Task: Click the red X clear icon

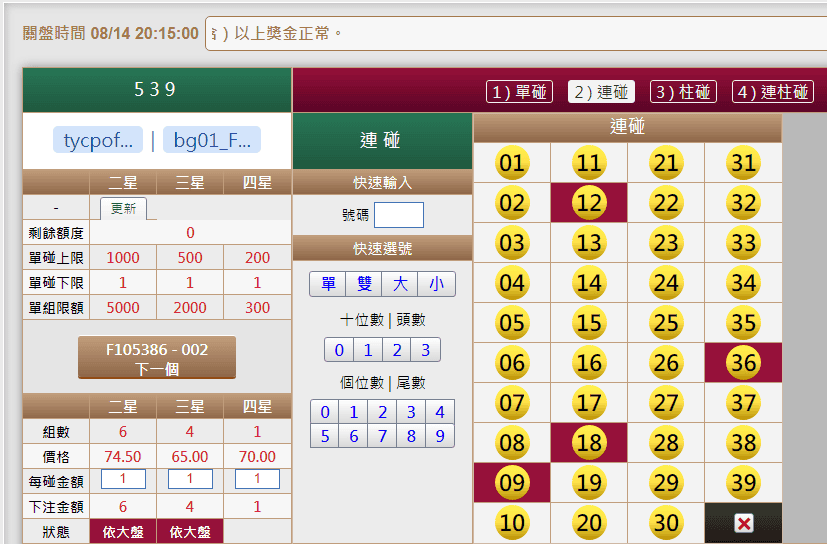Action: pos(744,523)
